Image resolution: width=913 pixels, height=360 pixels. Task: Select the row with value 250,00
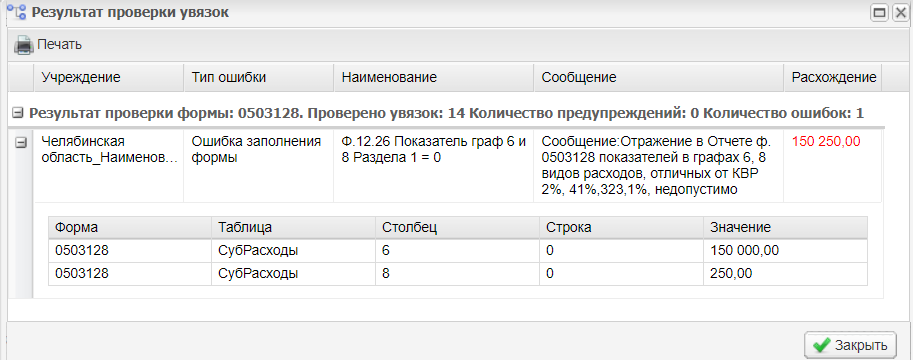click(458, 274)
